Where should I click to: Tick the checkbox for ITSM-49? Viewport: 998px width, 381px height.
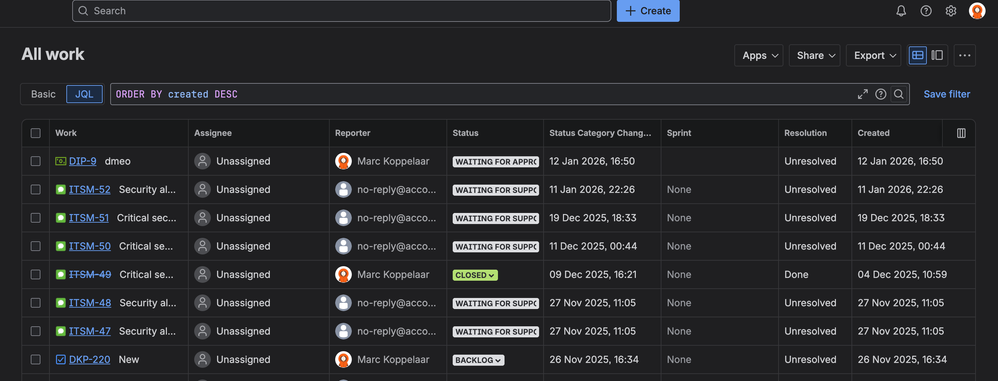tap(36, 275)
